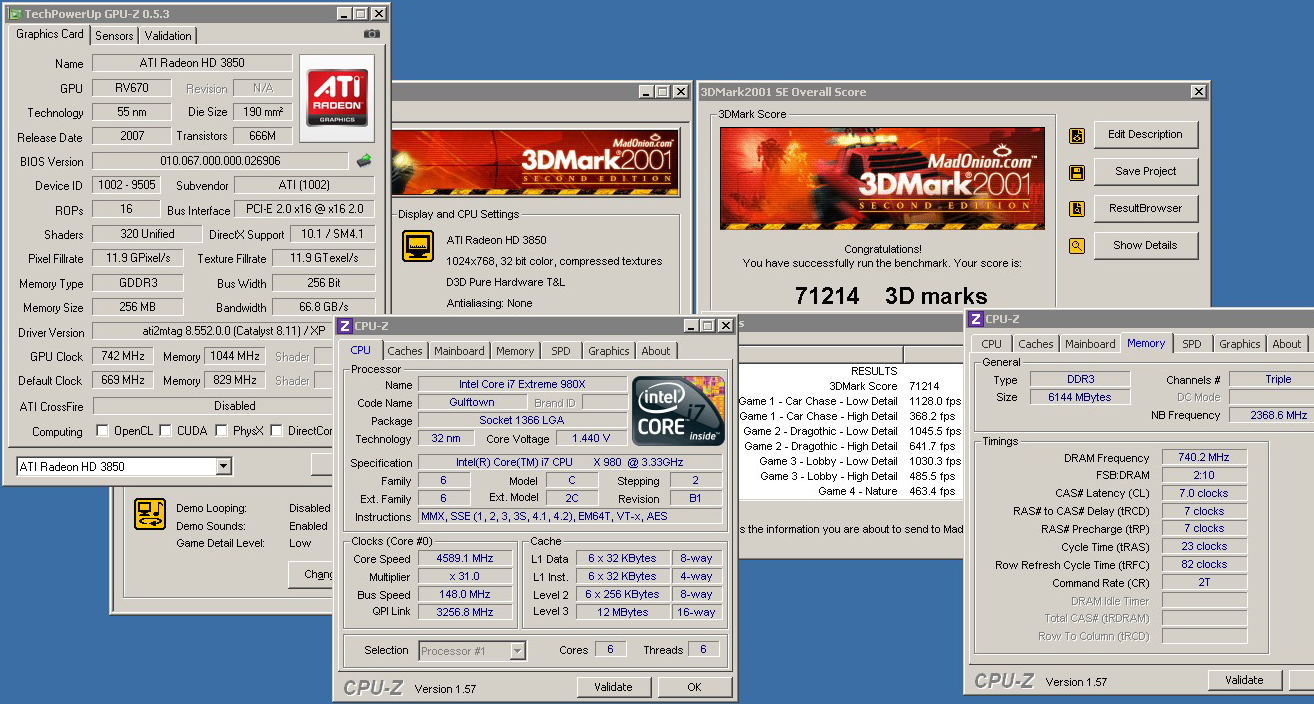Click the Change button in 3DMark demo options
The height and width of the screenshot is (704, 1314).
(x=313, y=574)
